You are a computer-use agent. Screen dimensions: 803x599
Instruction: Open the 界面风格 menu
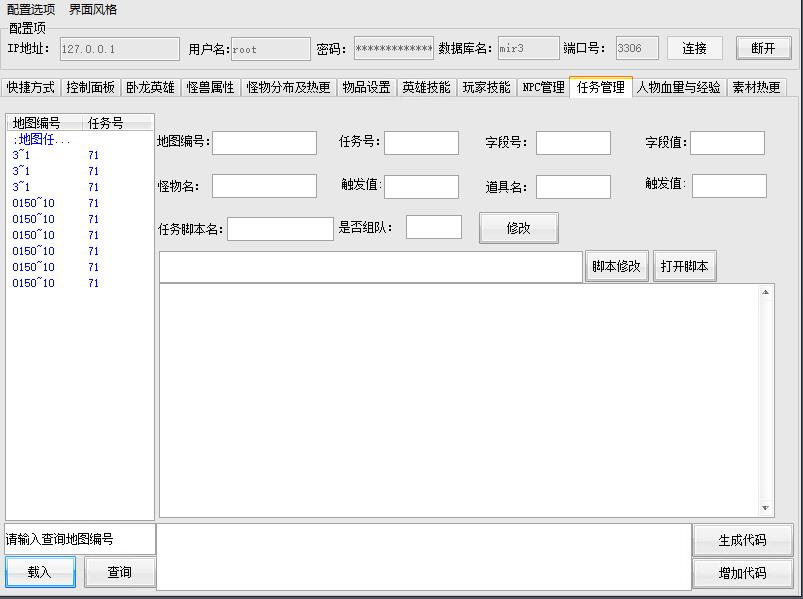tap(93, 10)
